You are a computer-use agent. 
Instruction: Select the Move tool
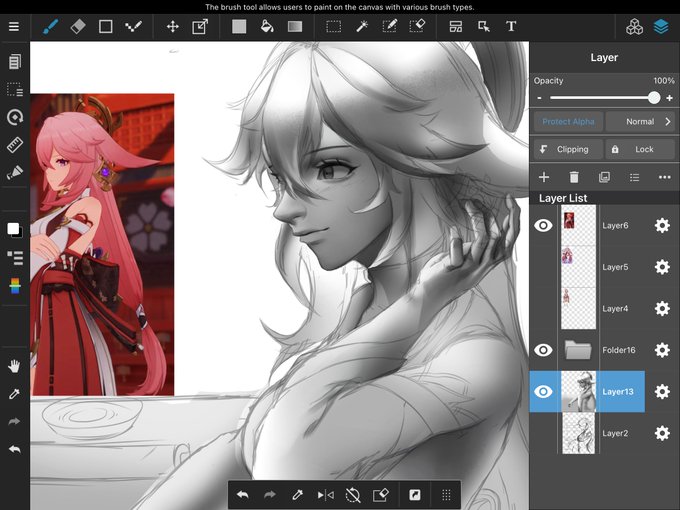pyautogui.click(x=173, y=26)
